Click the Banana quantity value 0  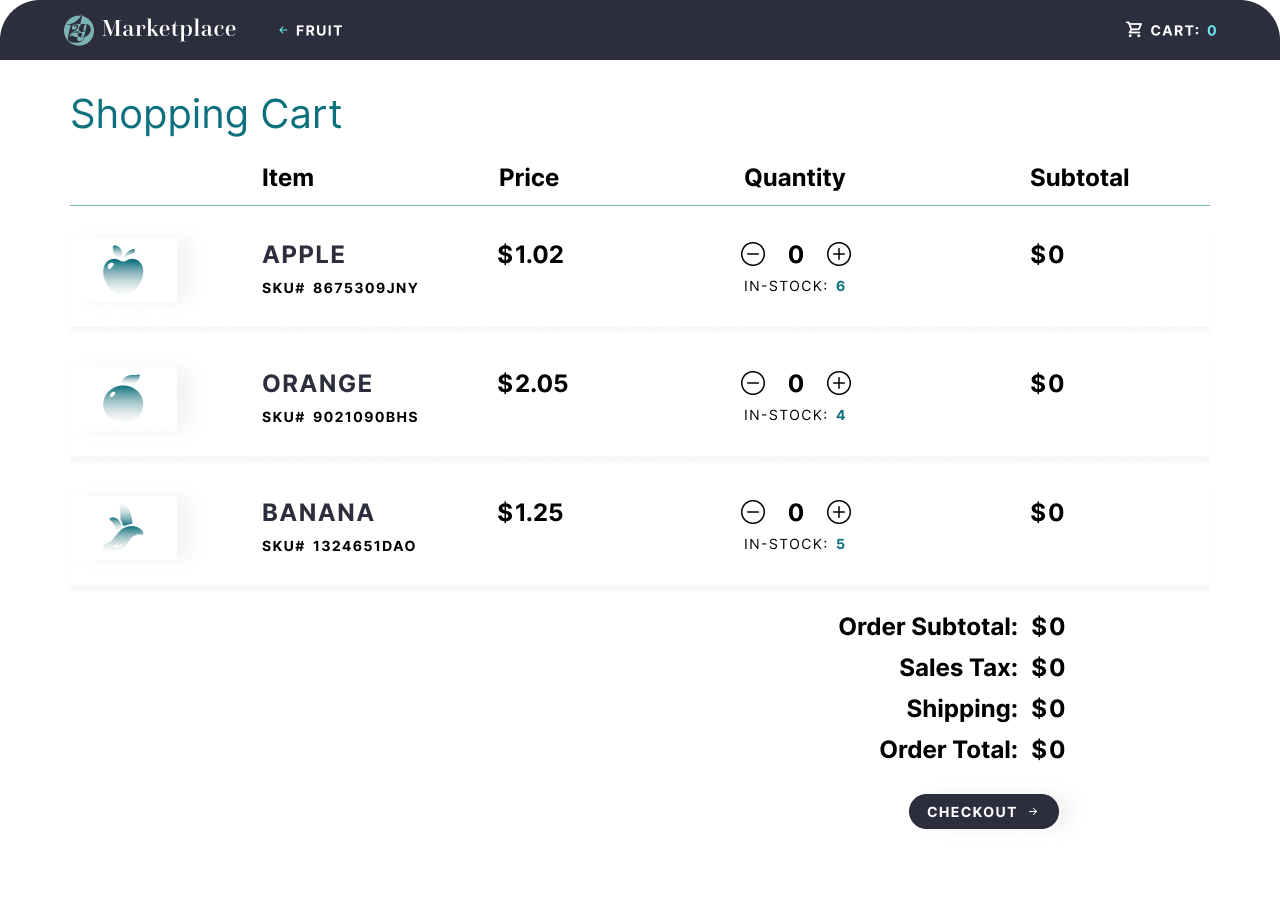pyautogui.click(x=796, y=513)
